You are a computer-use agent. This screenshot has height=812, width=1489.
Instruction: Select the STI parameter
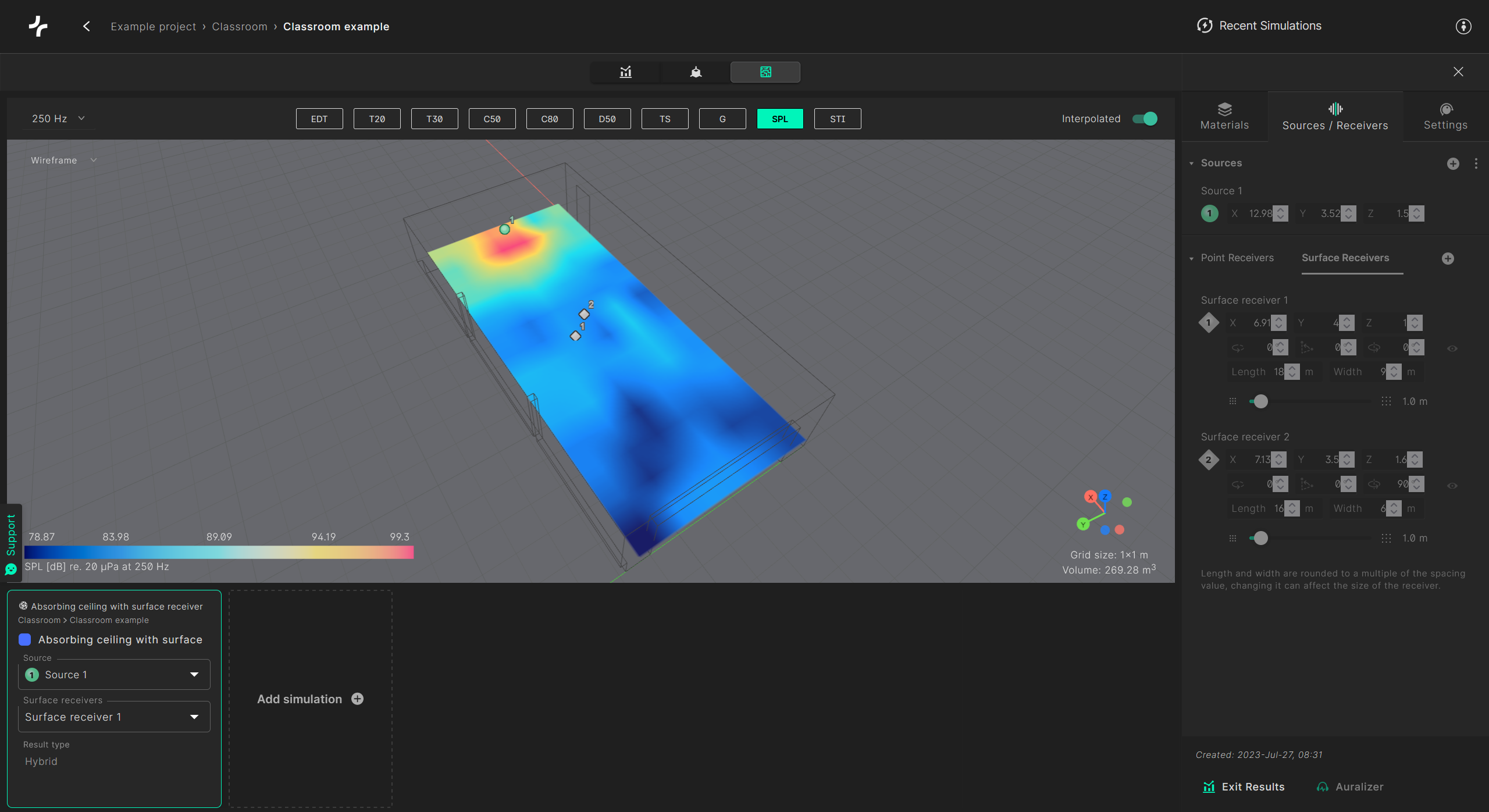coord(838,119)
